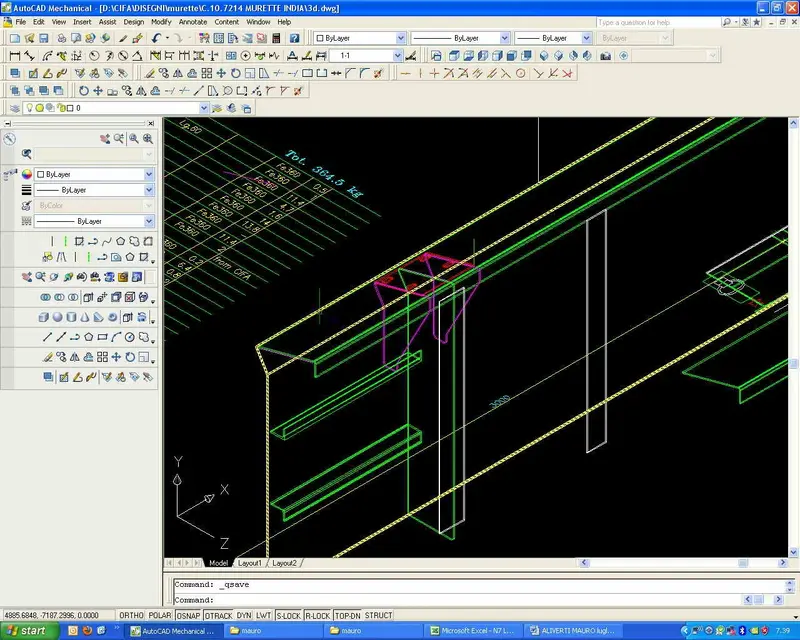This screenshot has height=640, width=800.
Task: Toggle DYN input in status bar
Action: 244,616
